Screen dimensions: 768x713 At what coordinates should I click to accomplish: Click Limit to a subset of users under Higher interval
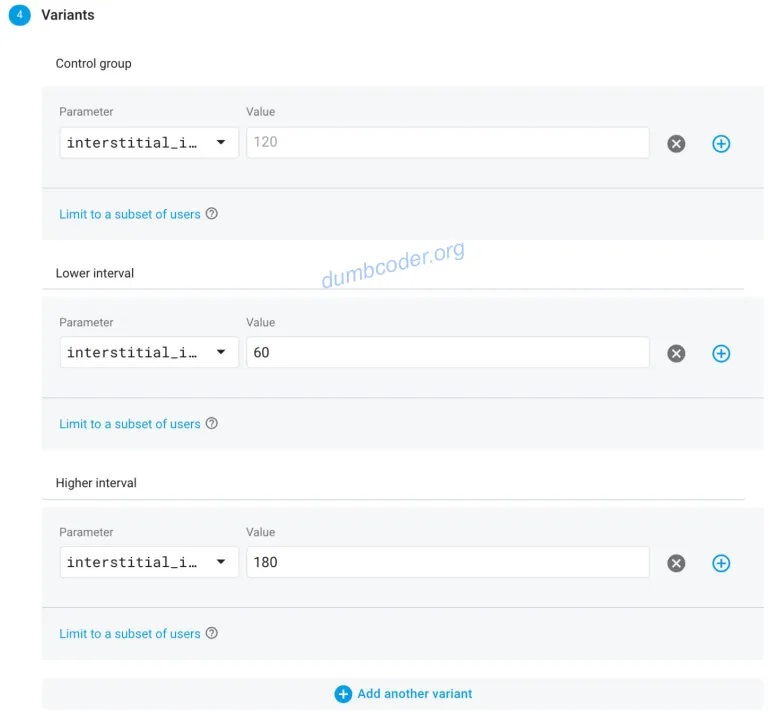(130, 634)
